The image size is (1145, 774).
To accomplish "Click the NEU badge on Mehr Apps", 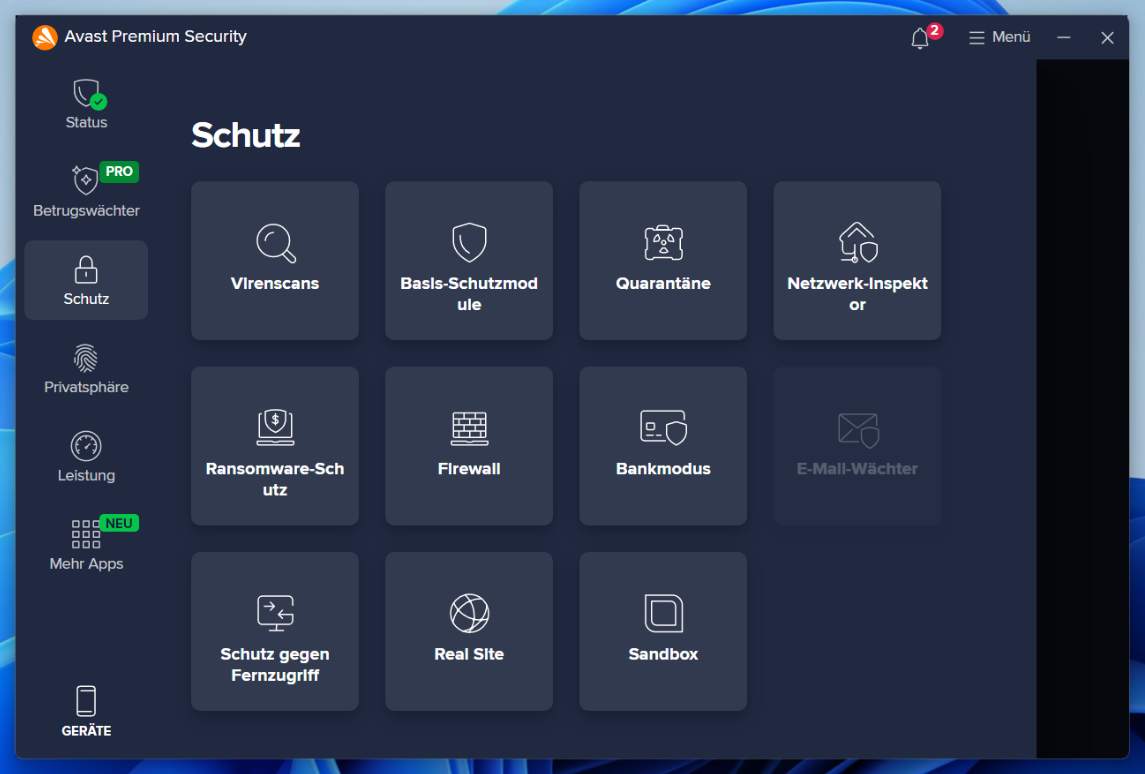I will coord(119,524).
